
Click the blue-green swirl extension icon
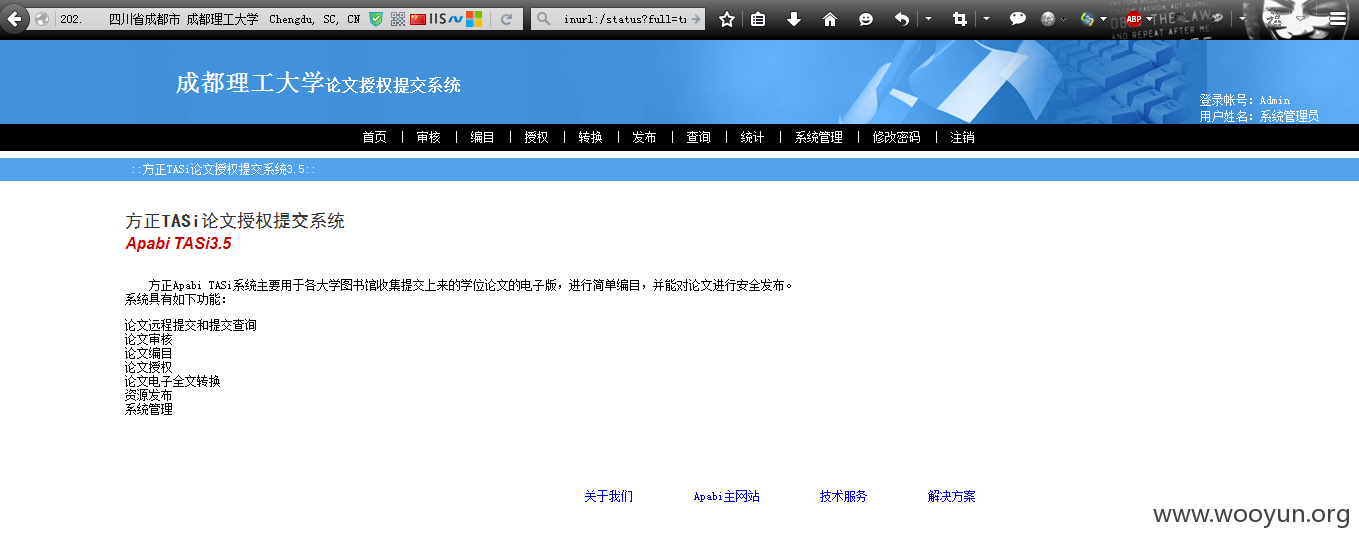tap(1087, 19)
